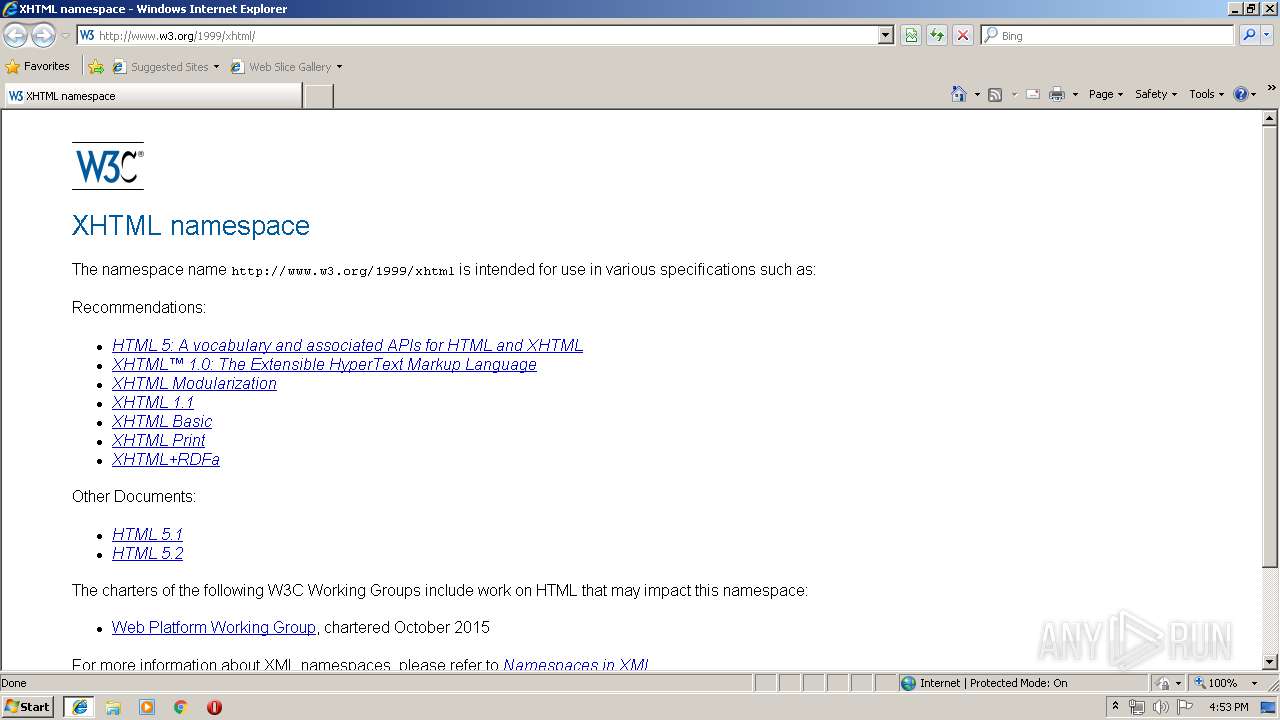Click the privacy lock status icon
The width and height of the screenshot is (1280, 720).
(1163, 683)
